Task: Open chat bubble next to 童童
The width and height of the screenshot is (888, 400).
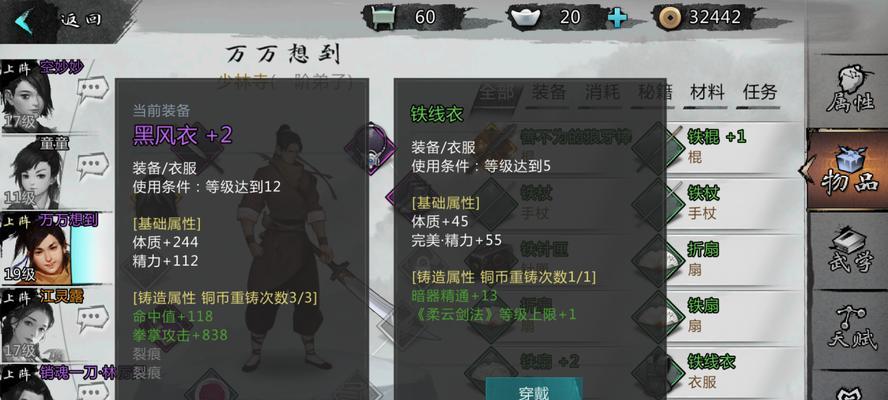Action: (92, 166)
